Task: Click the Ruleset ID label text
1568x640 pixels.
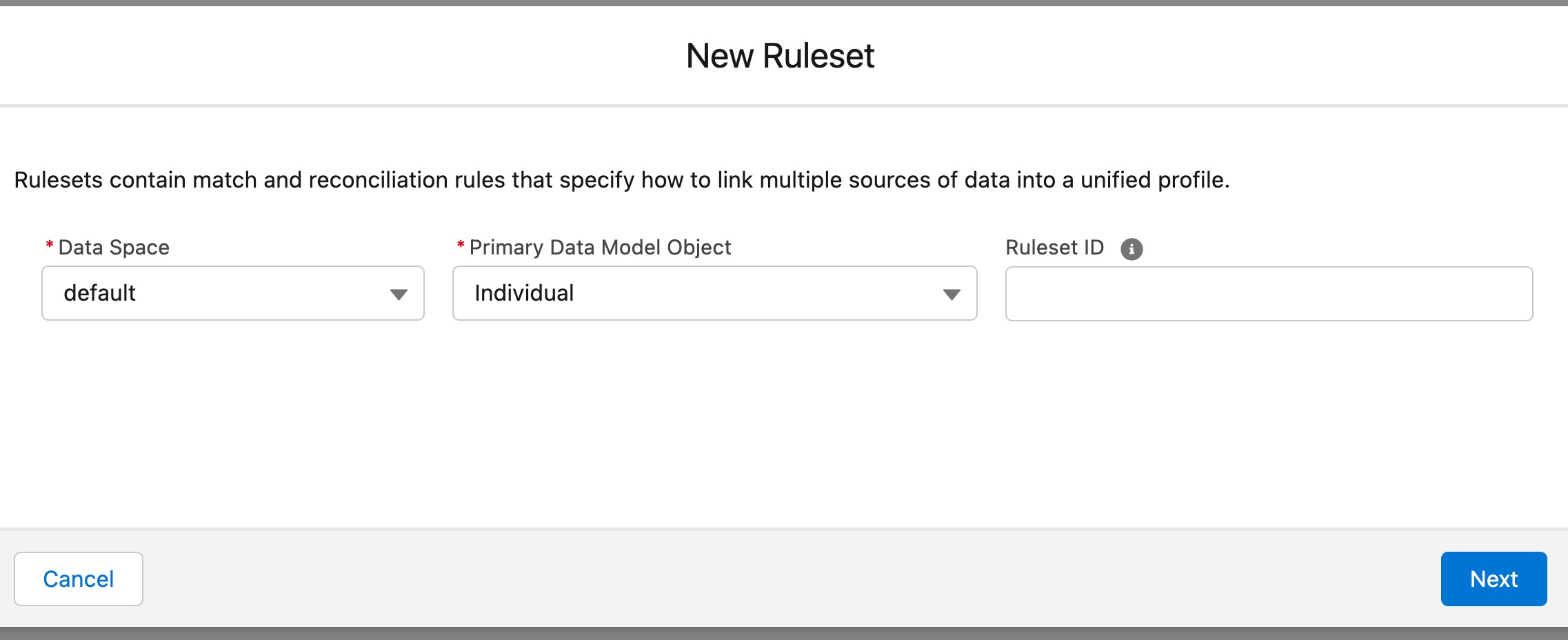Action: click(x=1054, y=248)
